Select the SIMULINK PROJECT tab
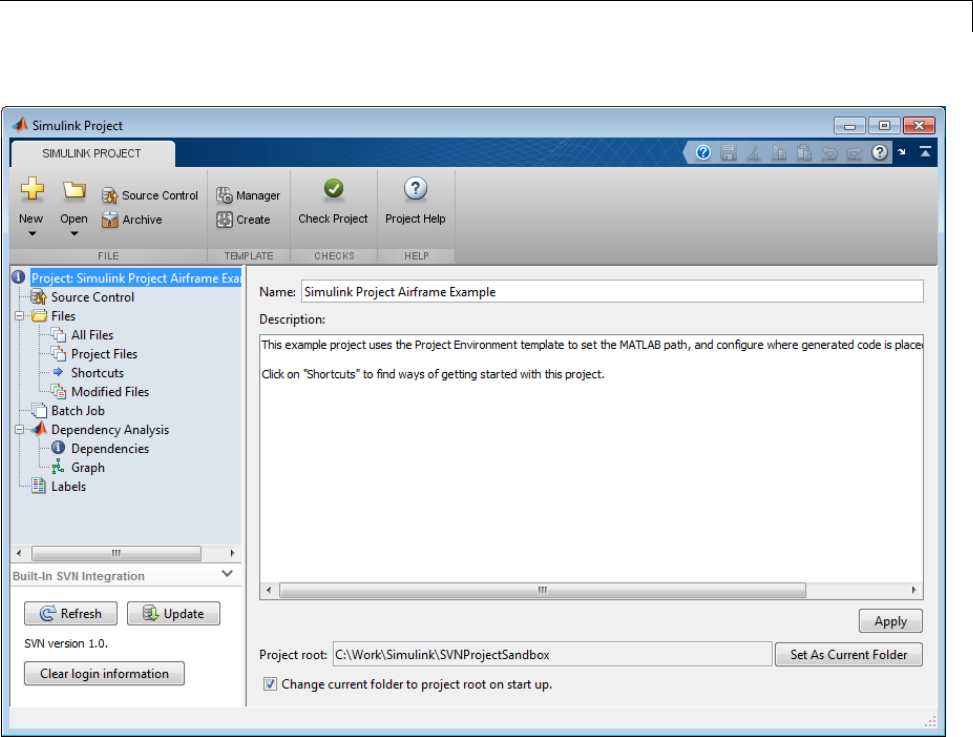Viewport: 973px width, 737px height. (x=92, y=153)
